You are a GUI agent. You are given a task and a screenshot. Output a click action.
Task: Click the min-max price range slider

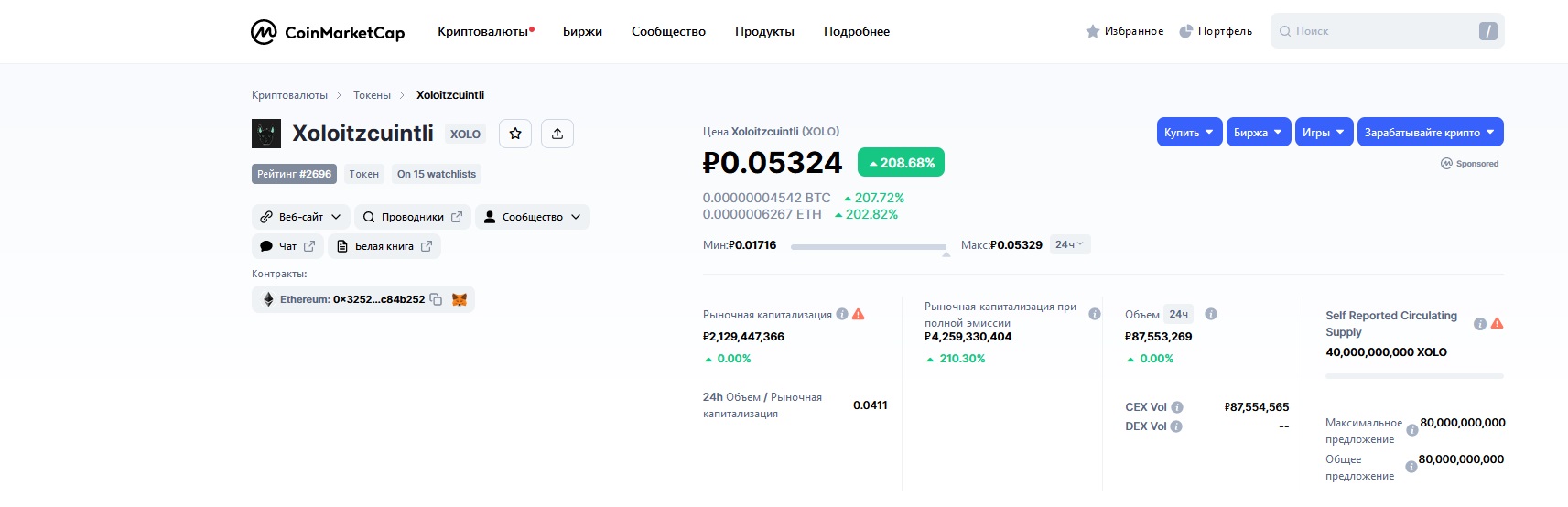tap(869, 247)
